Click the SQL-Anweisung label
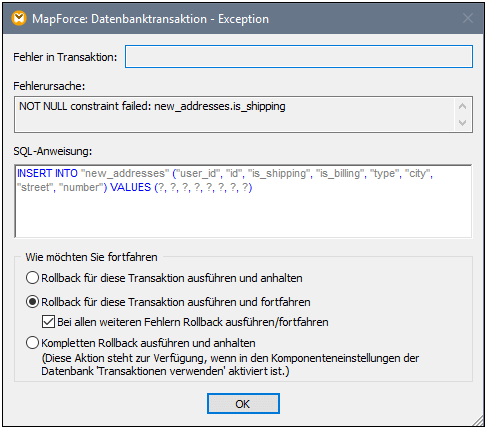This screenshot has height=429, width=487. [x=53, y=151]
